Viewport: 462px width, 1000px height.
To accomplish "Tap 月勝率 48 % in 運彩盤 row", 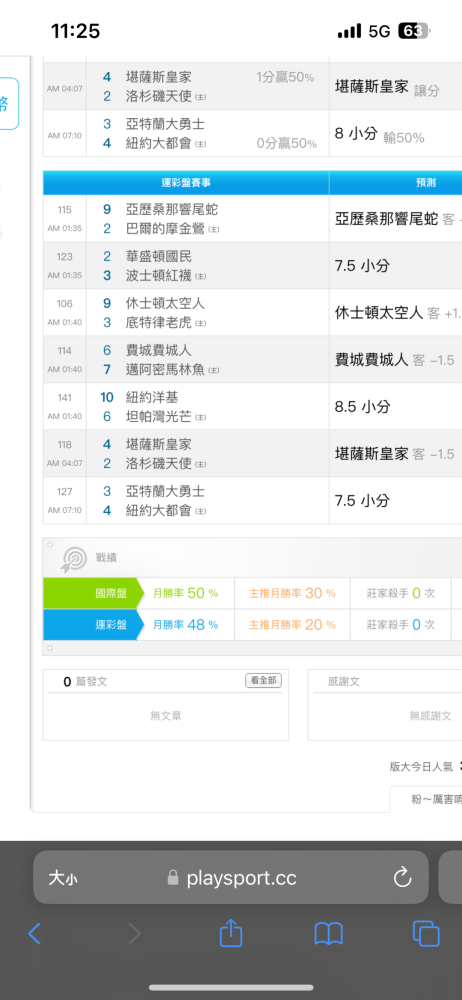I will click(x=186, y=624).
